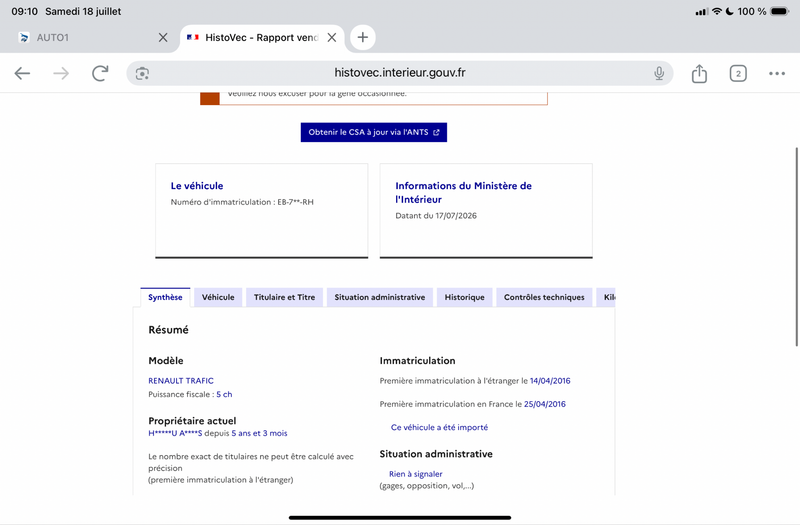Click the Le véhicule card heading
This screenshot has width=800, height=525.
[x=197, y=186]
